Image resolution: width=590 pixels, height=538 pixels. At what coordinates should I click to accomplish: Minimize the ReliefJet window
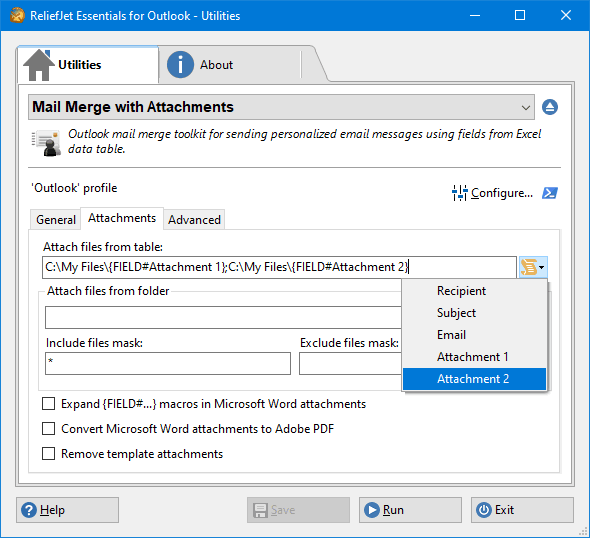point(475,15)
